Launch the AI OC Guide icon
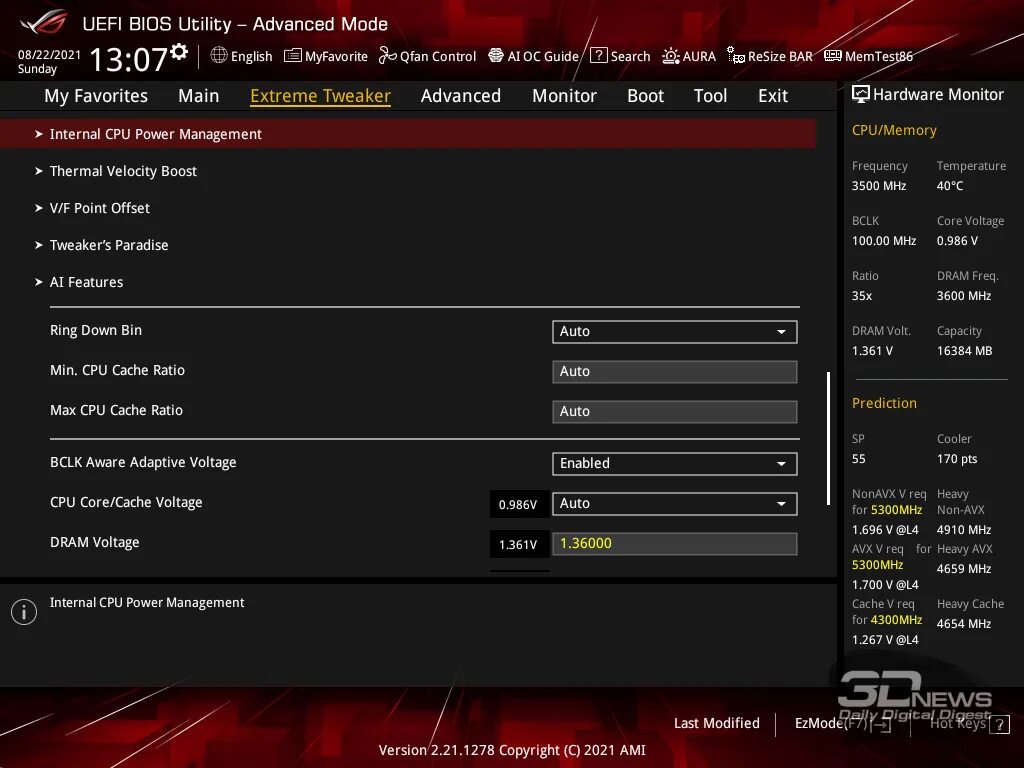1024x768 pixels. (x=496, y=56)
